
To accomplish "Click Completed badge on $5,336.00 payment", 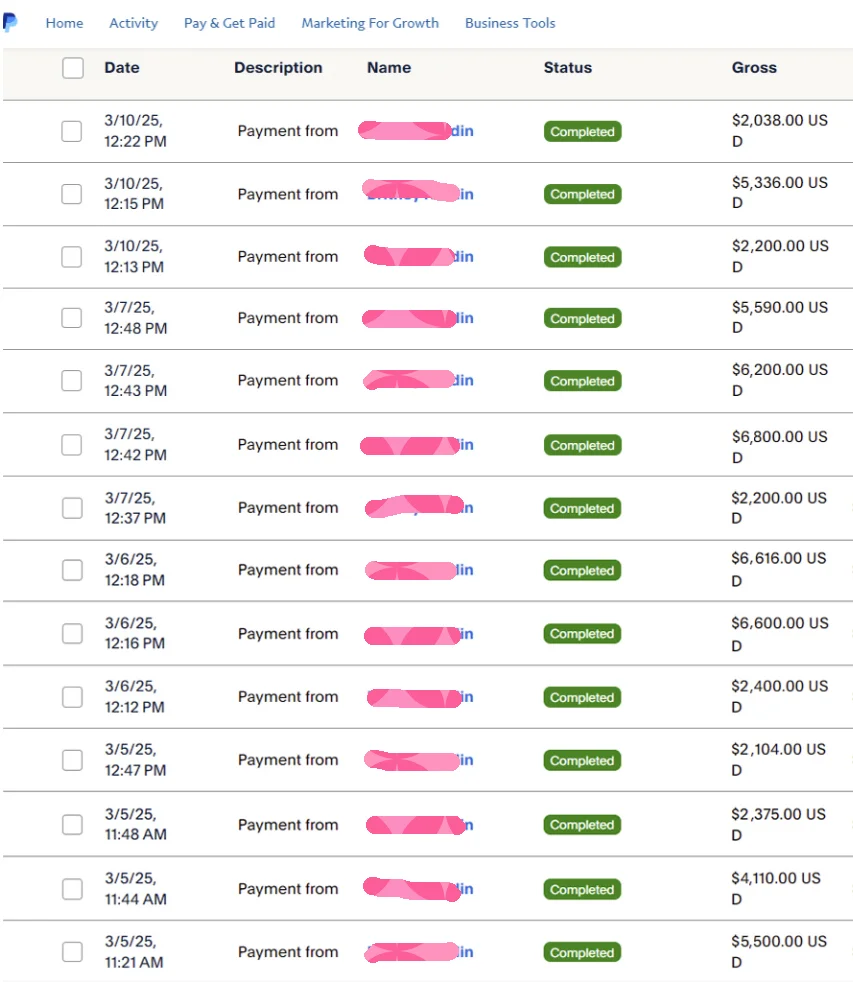I will pos(582,194).
